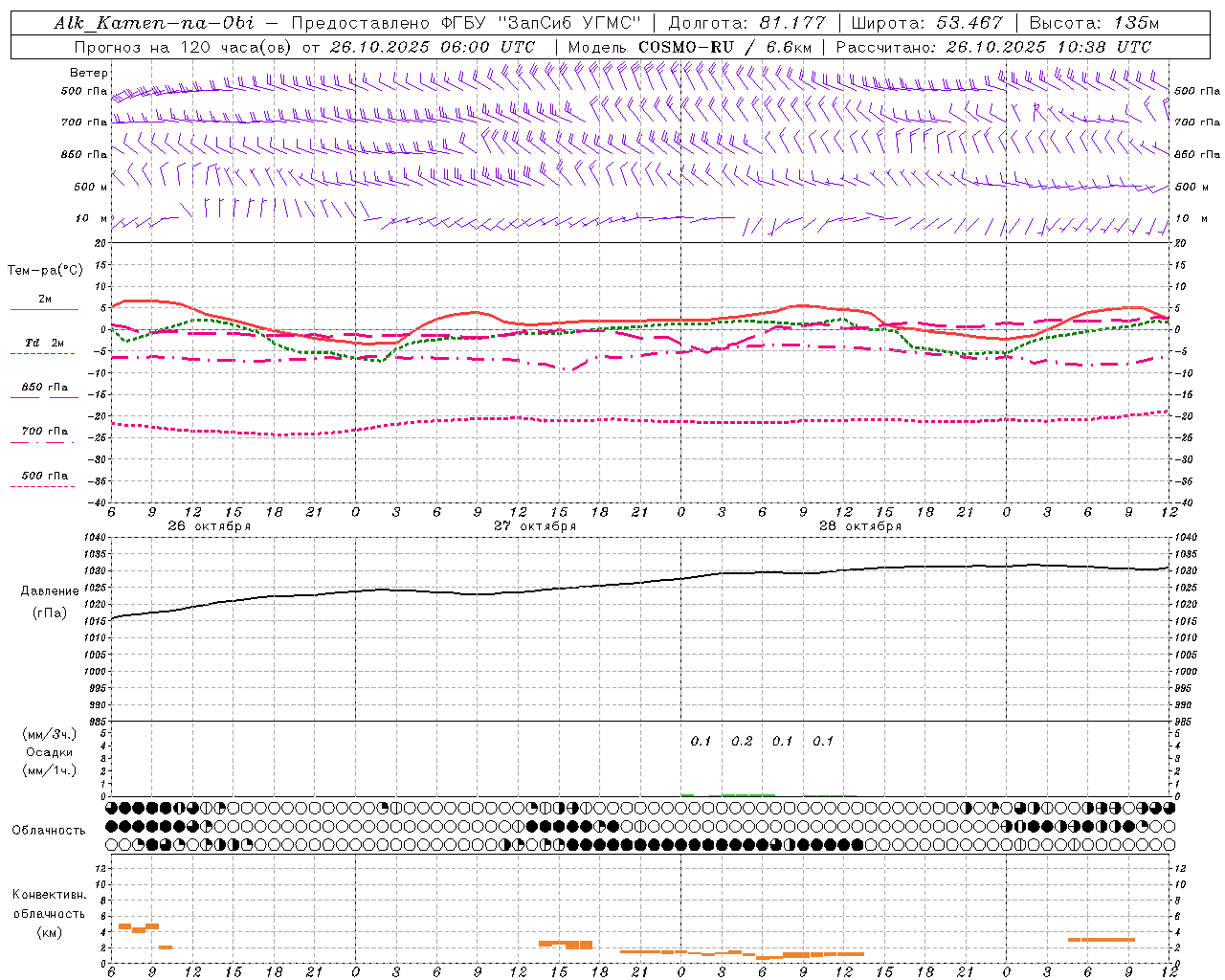Click the 28 октября date label

click(860, 526)
